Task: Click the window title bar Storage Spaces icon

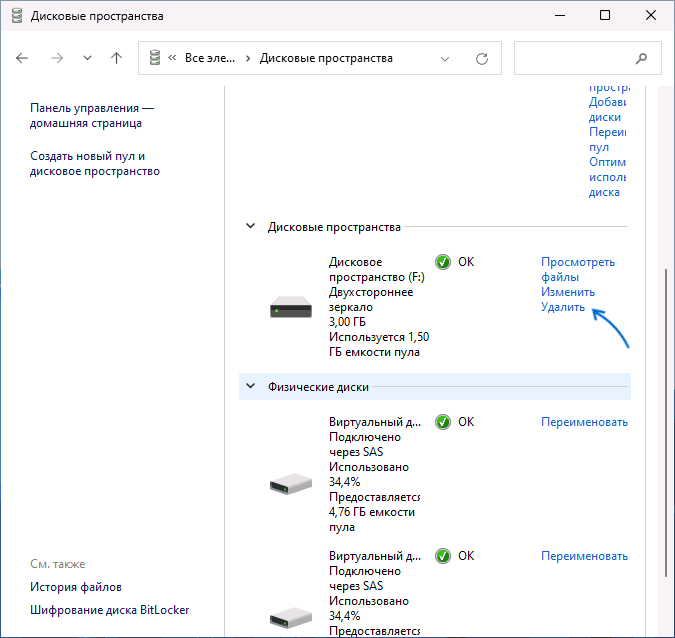Action: (x=17, y=15)
